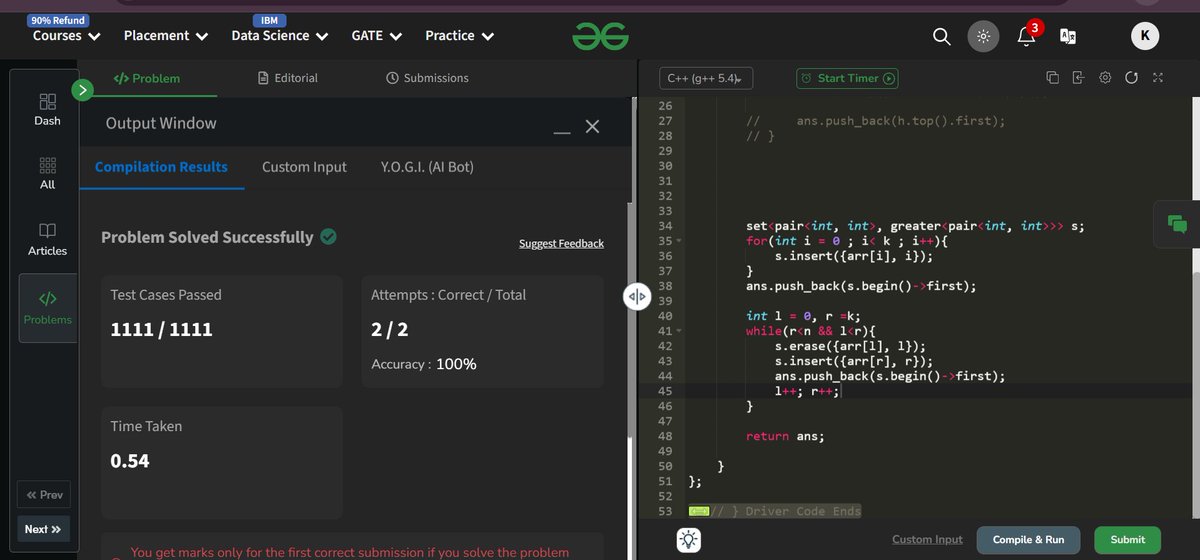Image resolution: width=1200 pixels, height=560 pixels.
Task: Open the Y.O.G.I. (AI Bot) tab
Action: click(x=427, y=167)
